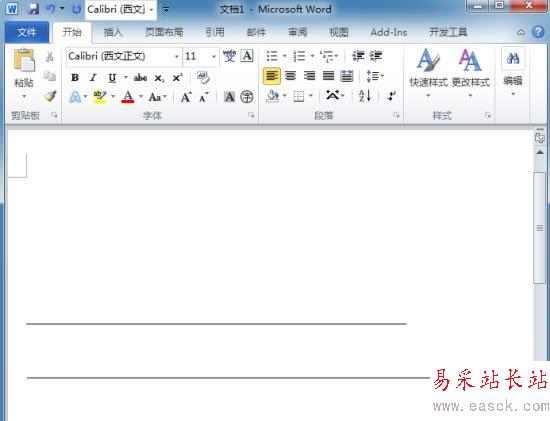The height and width of the screenshot is (421, 550).
Task: Click the Shading paint bucket icon
Action: (273, 95)
